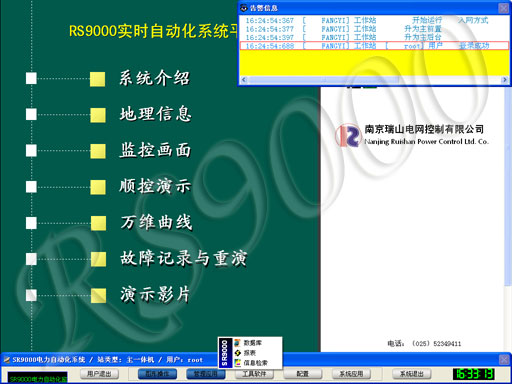This screenshot has height=384, width=512.
Task: Click the yellow square beside 系统介绍
Action: [98, 79]
